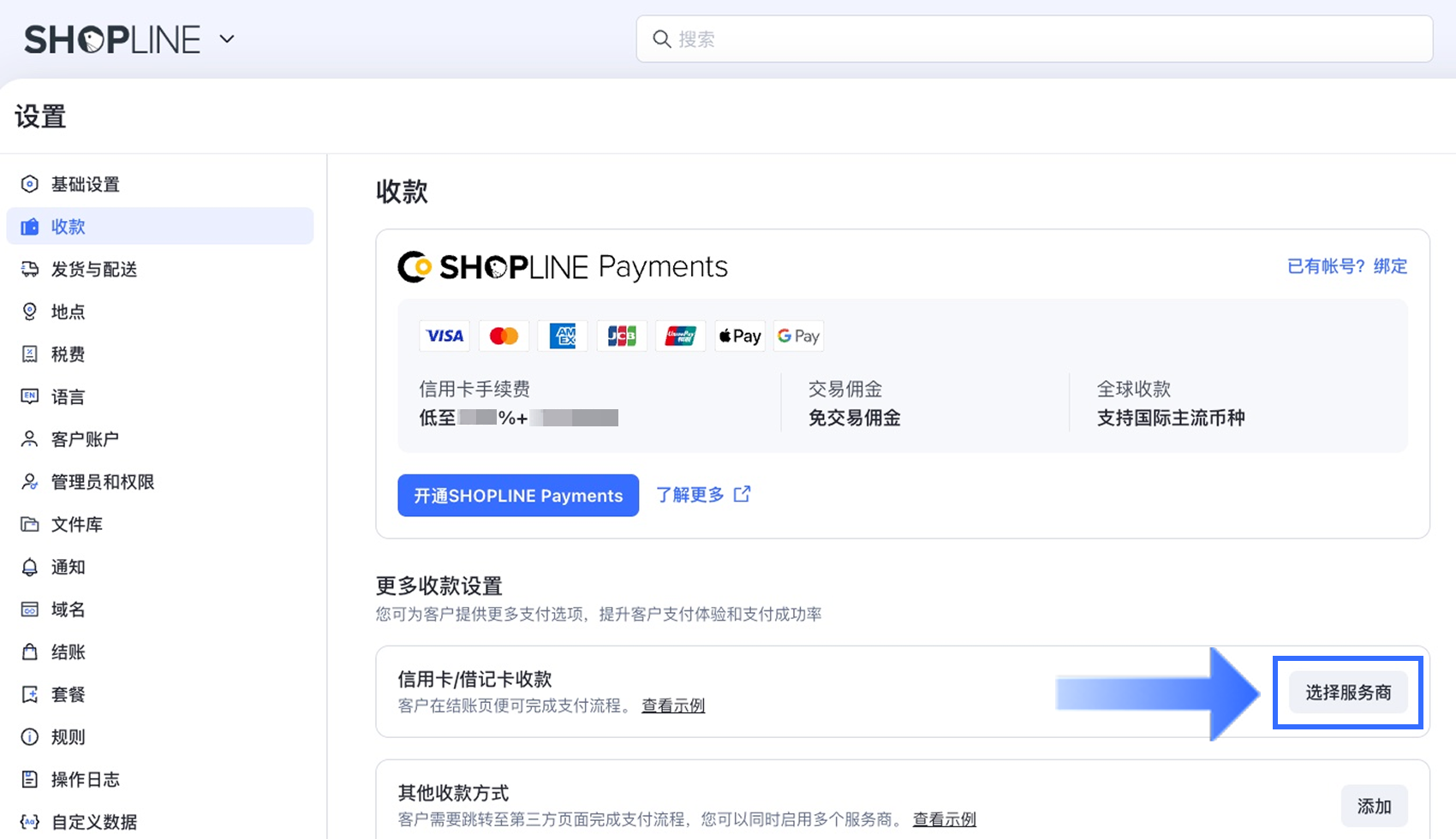The width and height of the screenshot is (1456, 839).
Task: Click the search magnifier icon
Action: (x=662, y=39)
